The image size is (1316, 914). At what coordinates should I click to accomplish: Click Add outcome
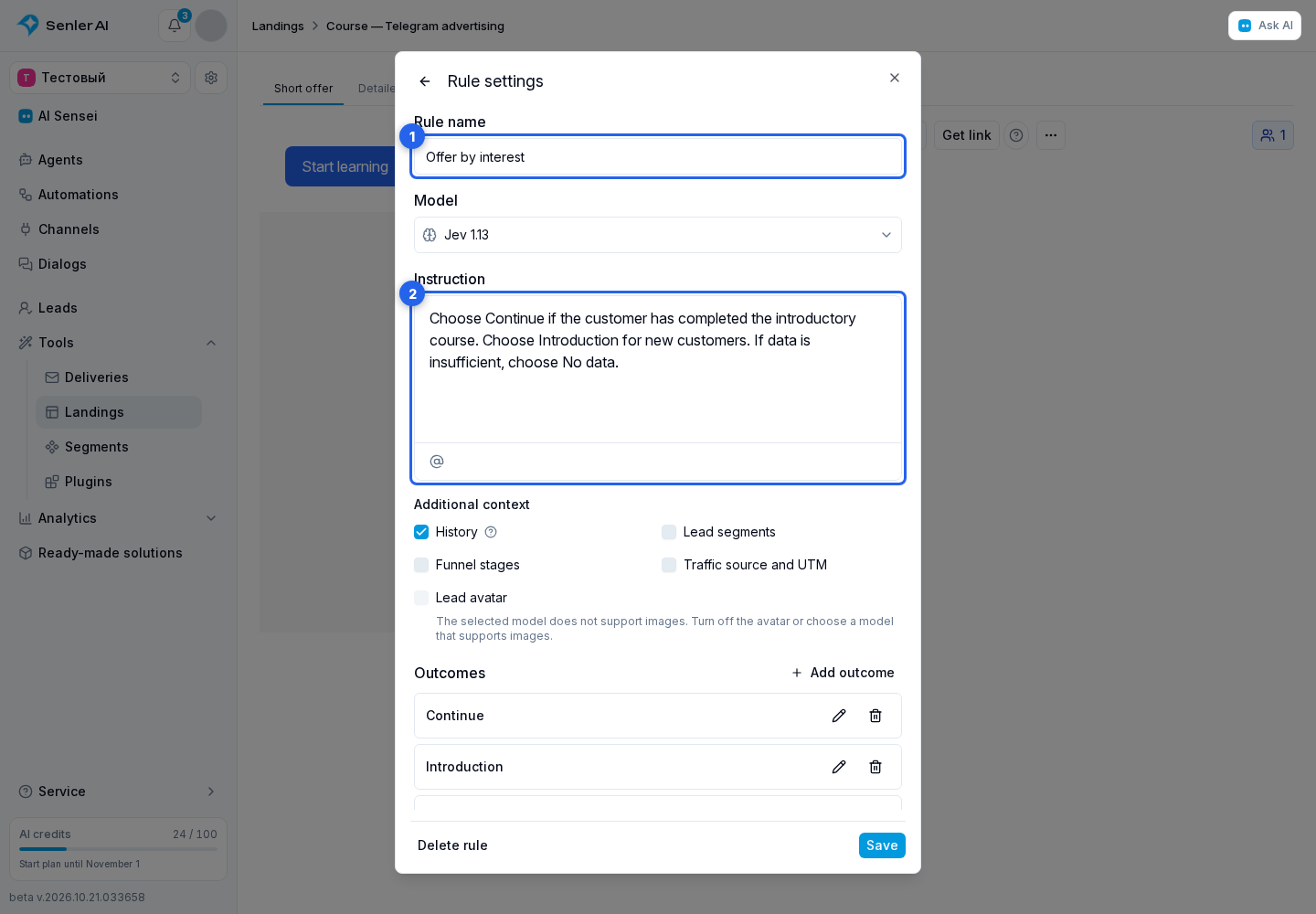point(843,673)
